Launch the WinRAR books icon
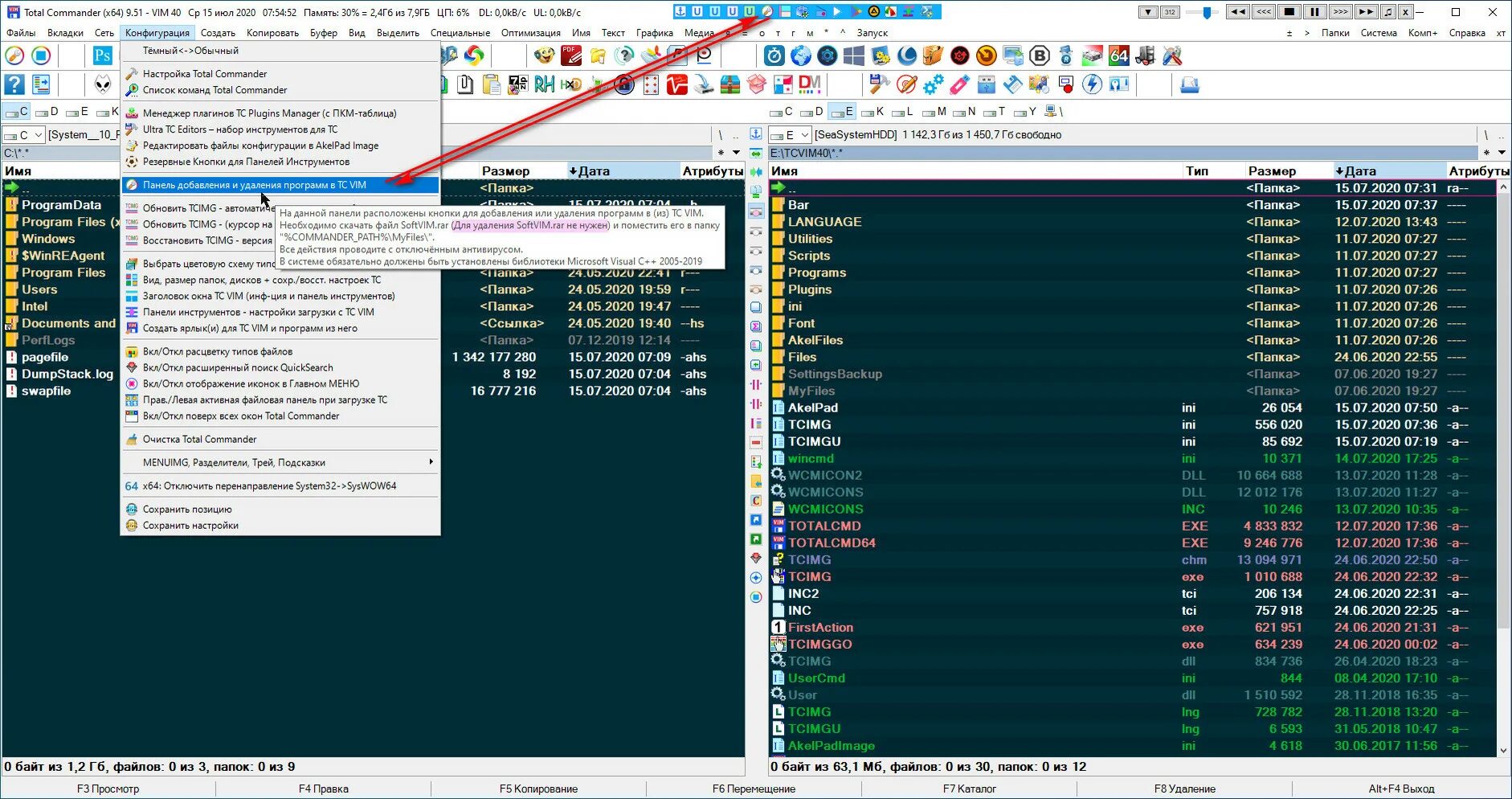Viewport: 1512px width, 799px height. [x=730, y=84]
